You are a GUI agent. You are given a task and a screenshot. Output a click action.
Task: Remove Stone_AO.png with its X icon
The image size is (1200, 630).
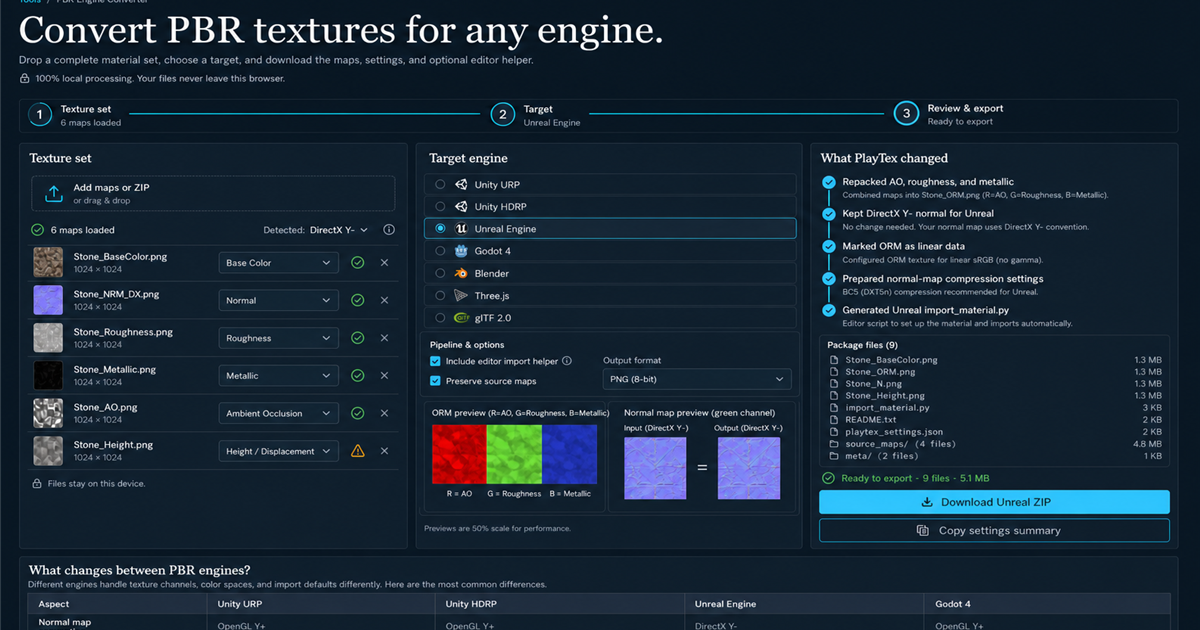coord(384,413)
